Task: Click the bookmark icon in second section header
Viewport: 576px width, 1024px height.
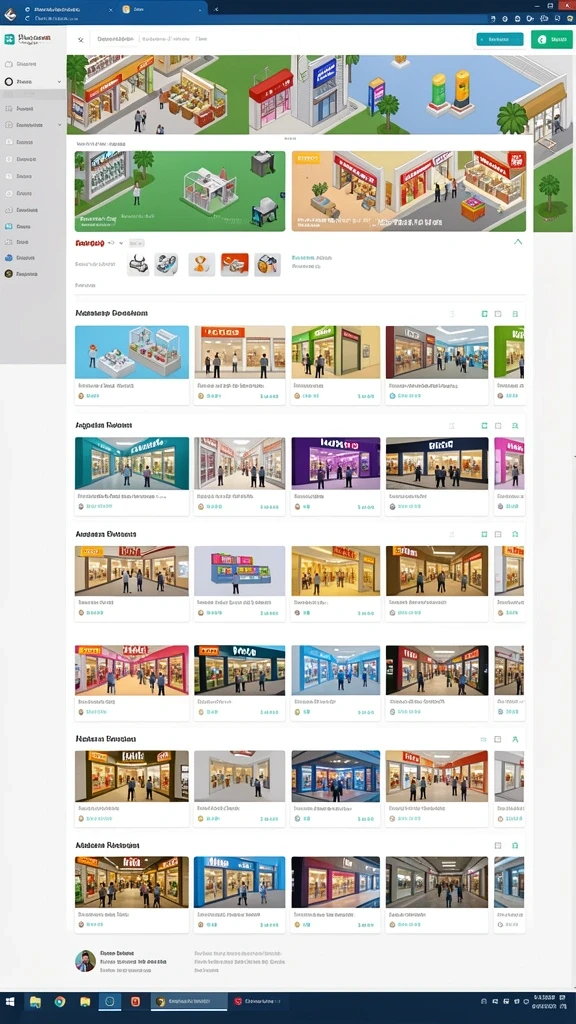Action: tap(515, 425)
